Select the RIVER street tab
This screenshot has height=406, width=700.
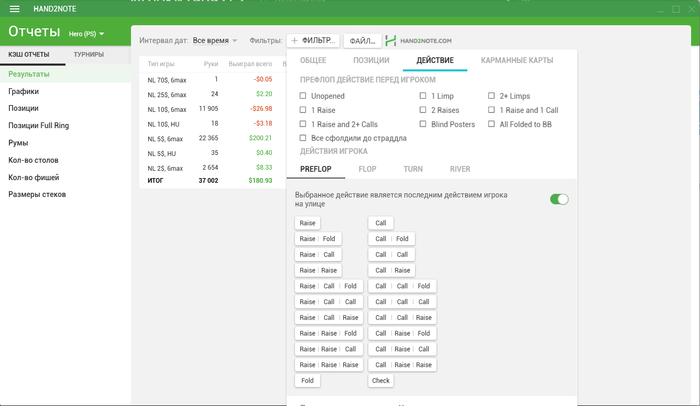(x=460, y=169)
